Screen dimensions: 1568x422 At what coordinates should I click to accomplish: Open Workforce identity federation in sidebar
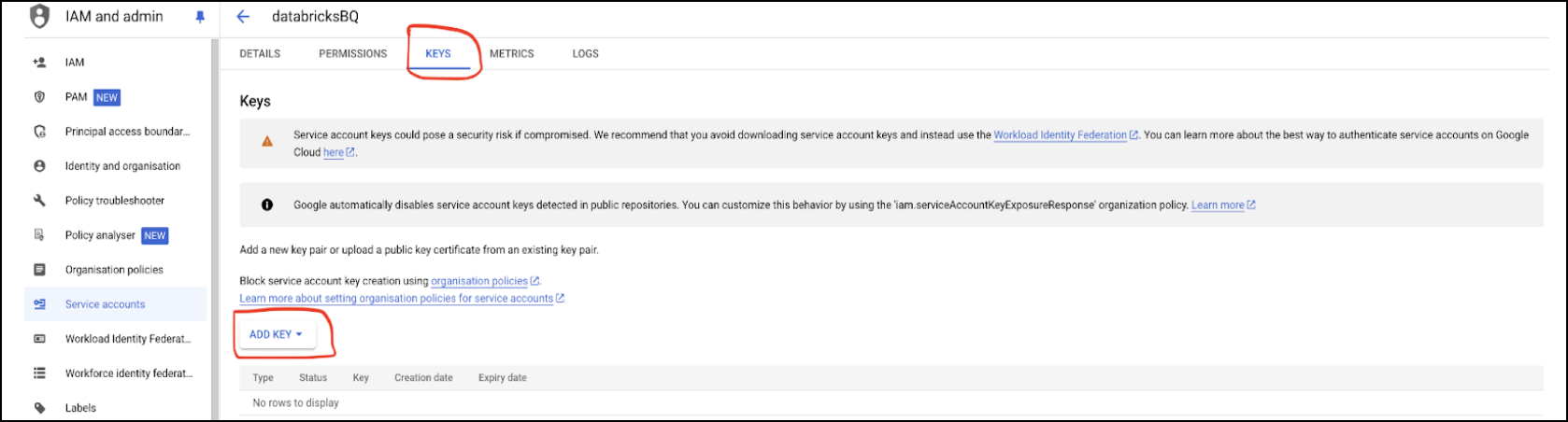pos(129,373)
